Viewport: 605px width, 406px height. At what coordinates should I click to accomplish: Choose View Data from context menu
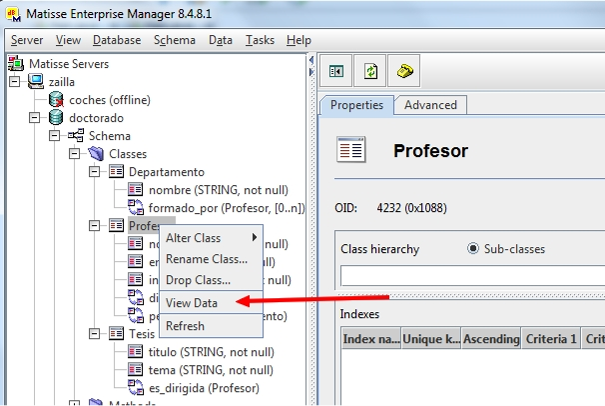tap(211, 303)
